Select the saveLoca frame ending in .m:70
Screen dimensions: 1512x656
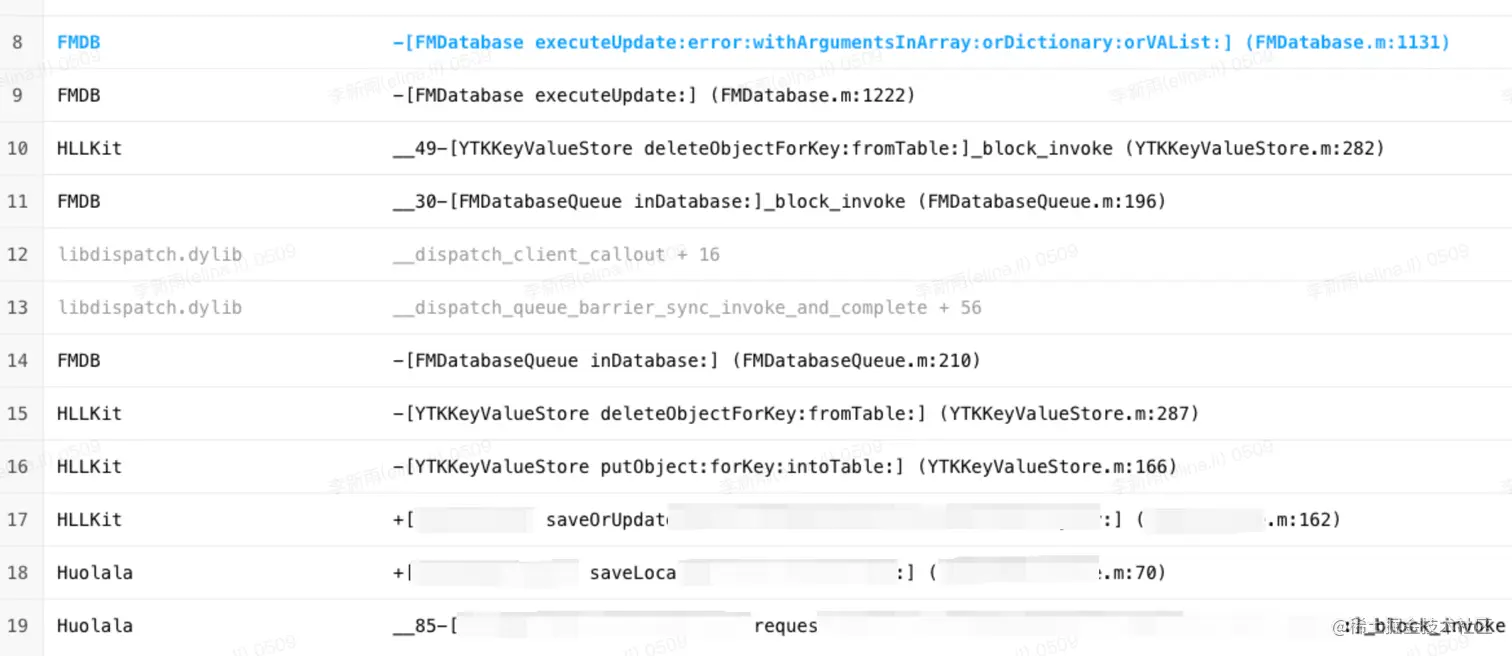[x=780, y=573]
